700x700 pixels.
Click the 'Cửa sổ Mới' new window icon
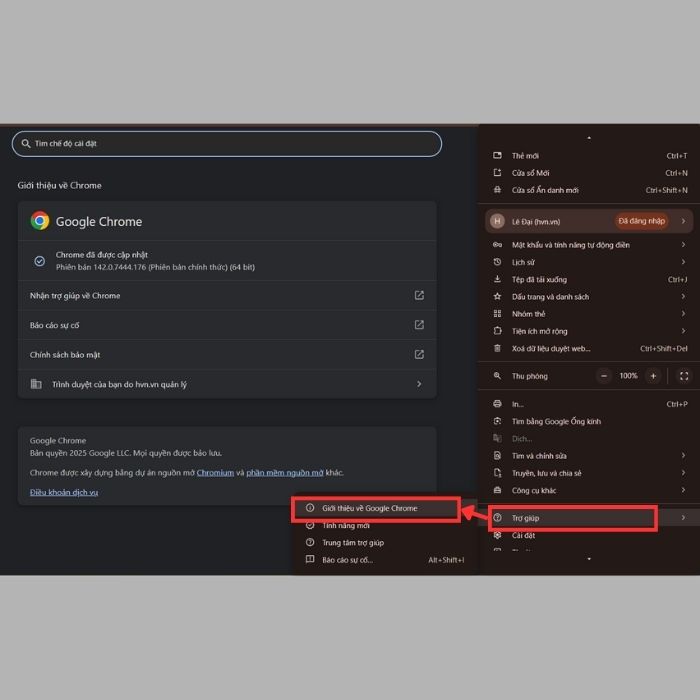coord(497,173)
